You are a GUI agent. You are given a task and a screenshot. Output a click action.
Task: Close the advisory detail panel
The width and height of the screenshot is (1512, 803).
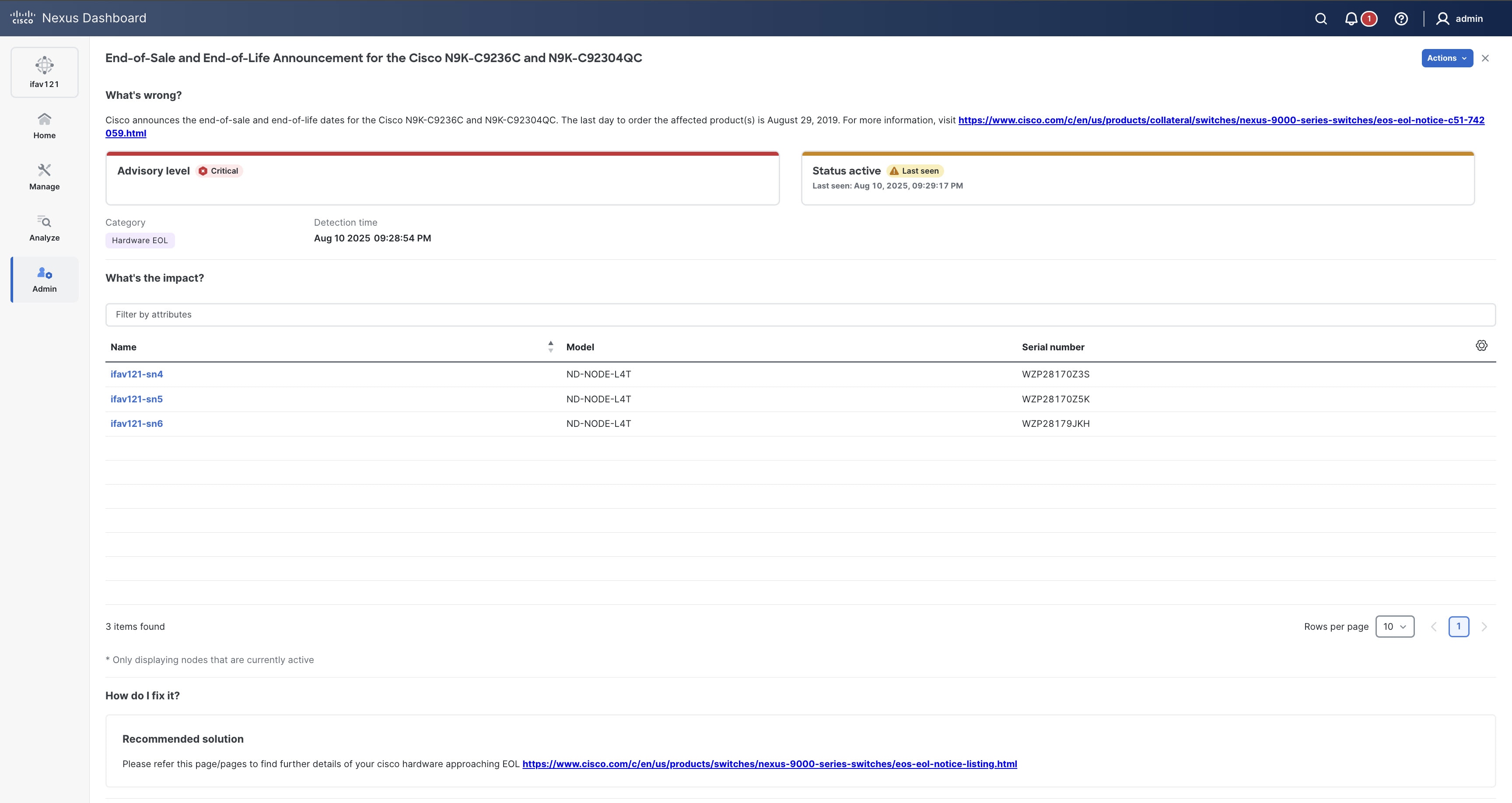1485,58
